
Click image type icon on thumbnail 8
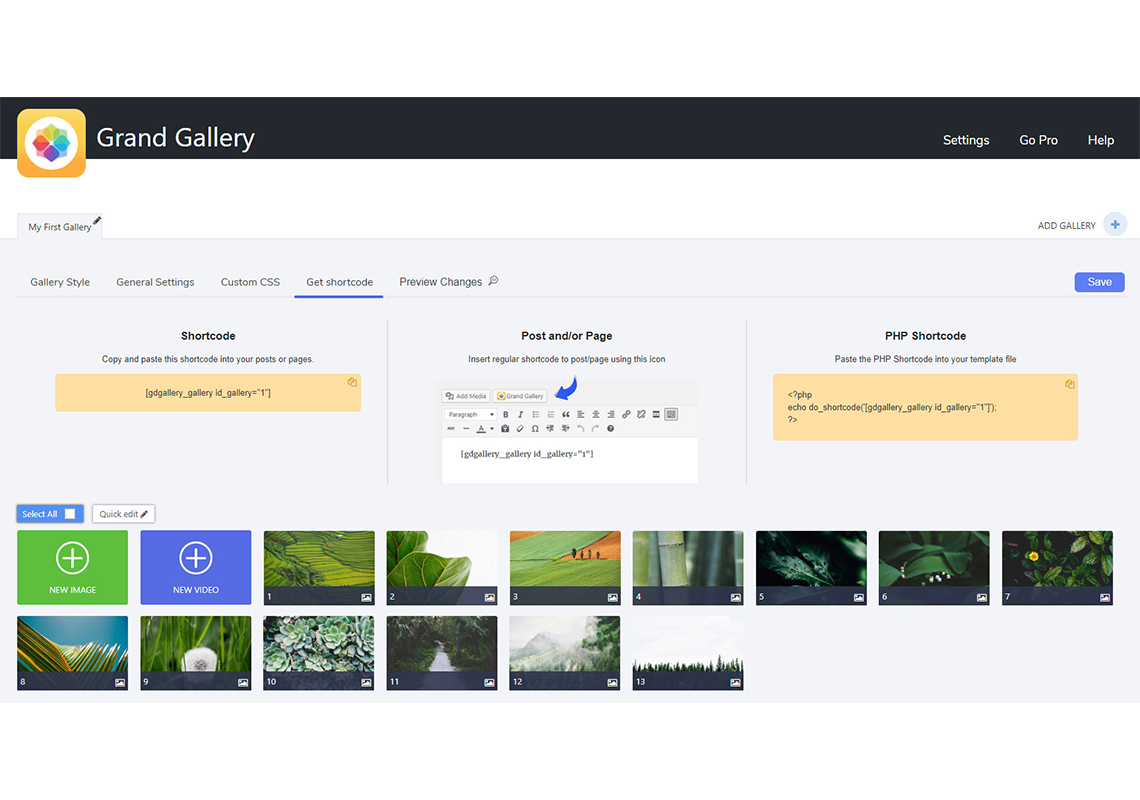[120, 683]
